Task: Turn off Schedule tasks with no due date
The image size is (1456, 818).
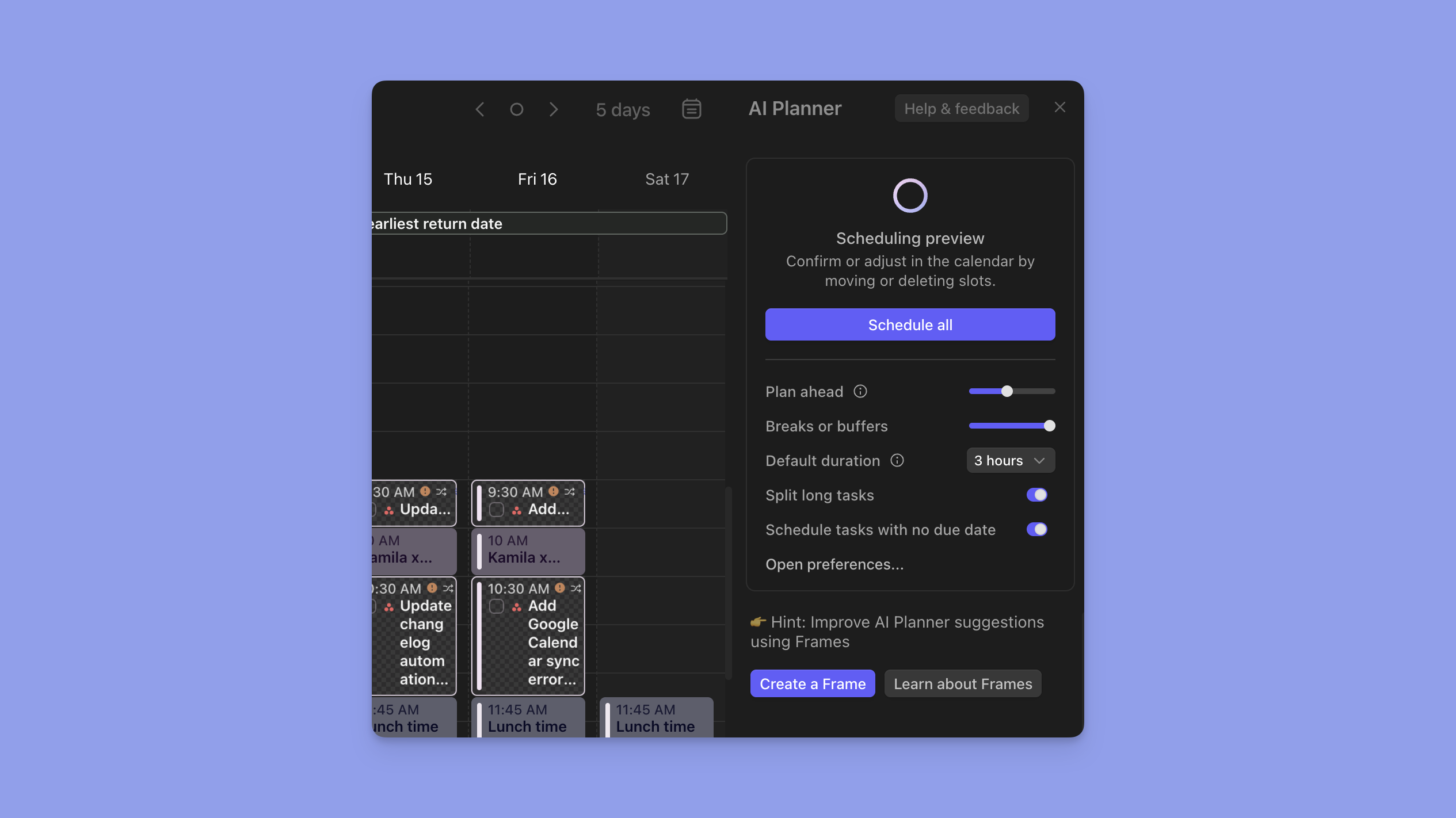Action: pos(1036,530)
